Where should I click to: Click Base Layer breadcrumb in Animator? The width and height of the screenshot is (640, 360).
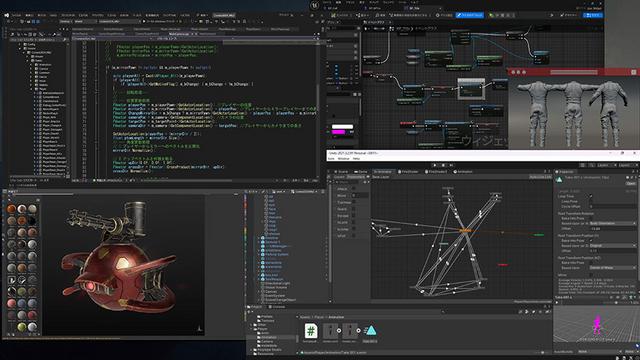point(380,177)
